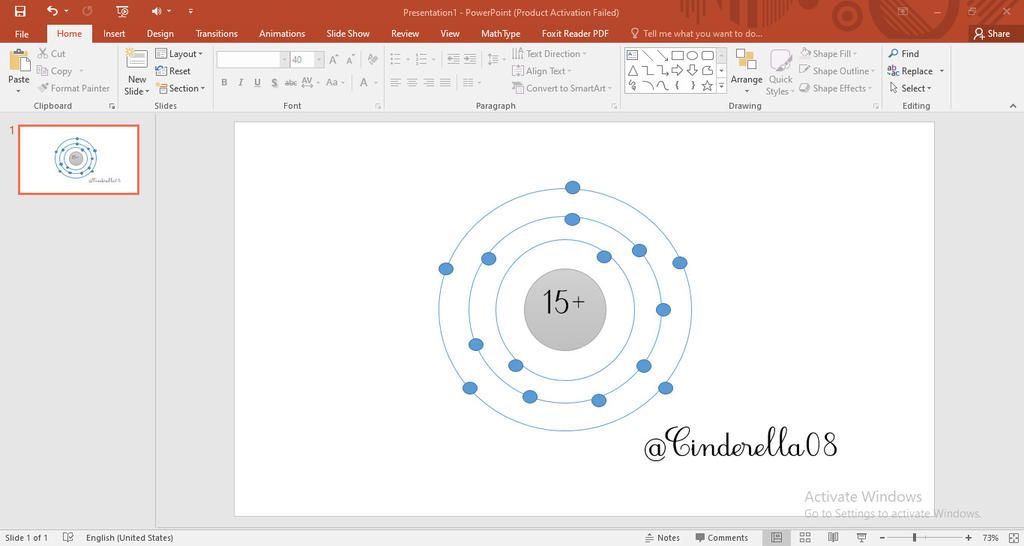Open the Shape Fill color menu
Viewport: 1024px width, 546px height.
point(829,54)
